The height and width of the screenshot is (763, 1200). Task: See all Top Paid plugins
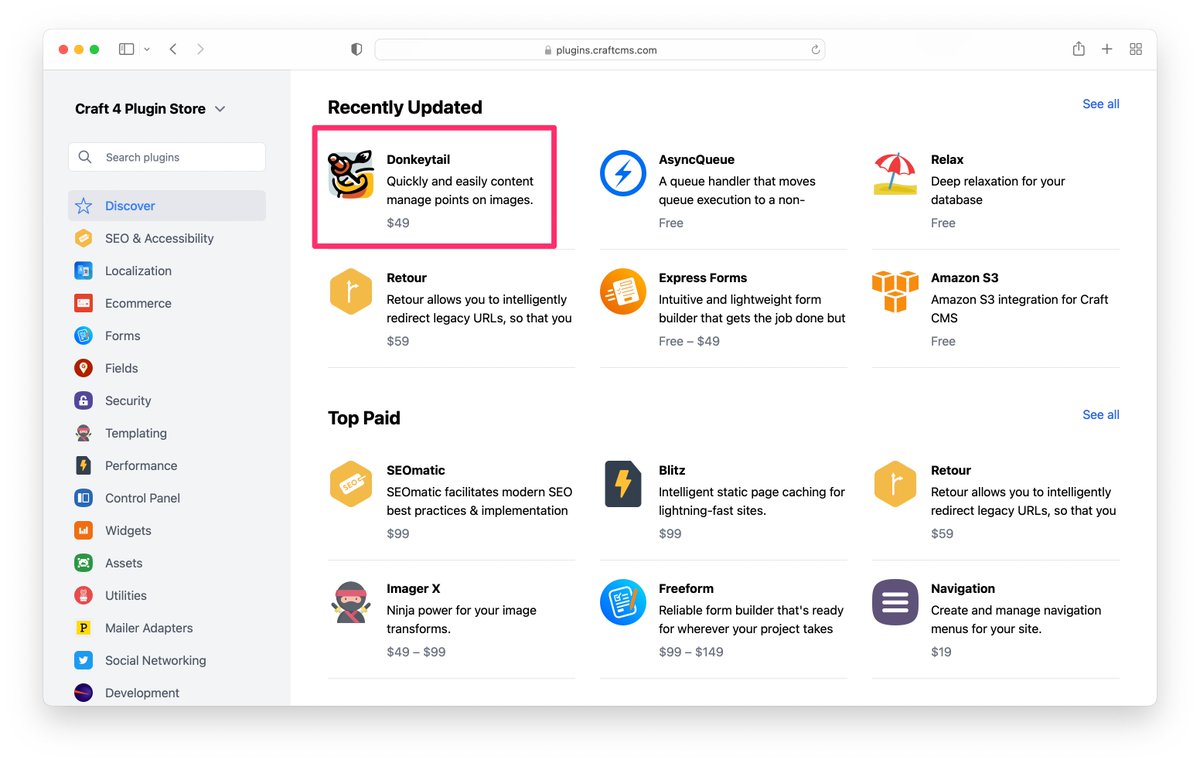pyautogui.click(x=1101, y=415)
